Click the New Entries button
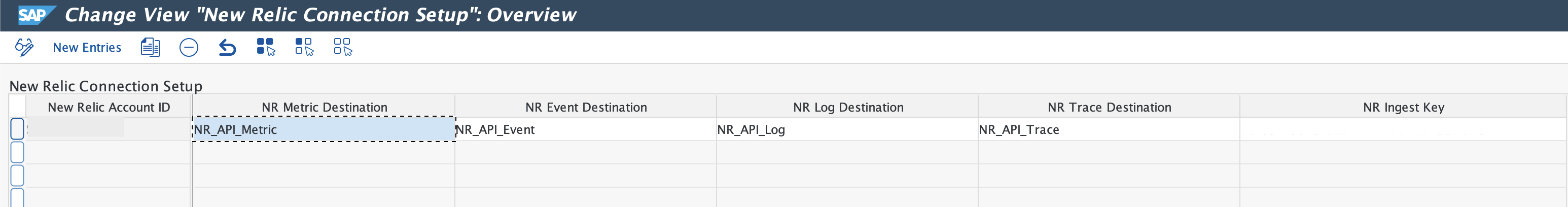This screenshot has width=1568, height=207. [87, 48]
